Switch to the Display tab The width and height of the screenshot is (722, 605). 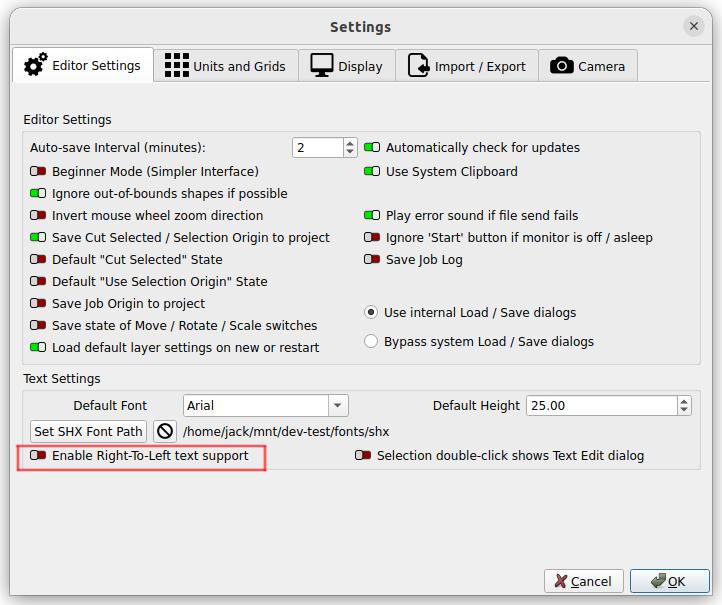(347, 66)
